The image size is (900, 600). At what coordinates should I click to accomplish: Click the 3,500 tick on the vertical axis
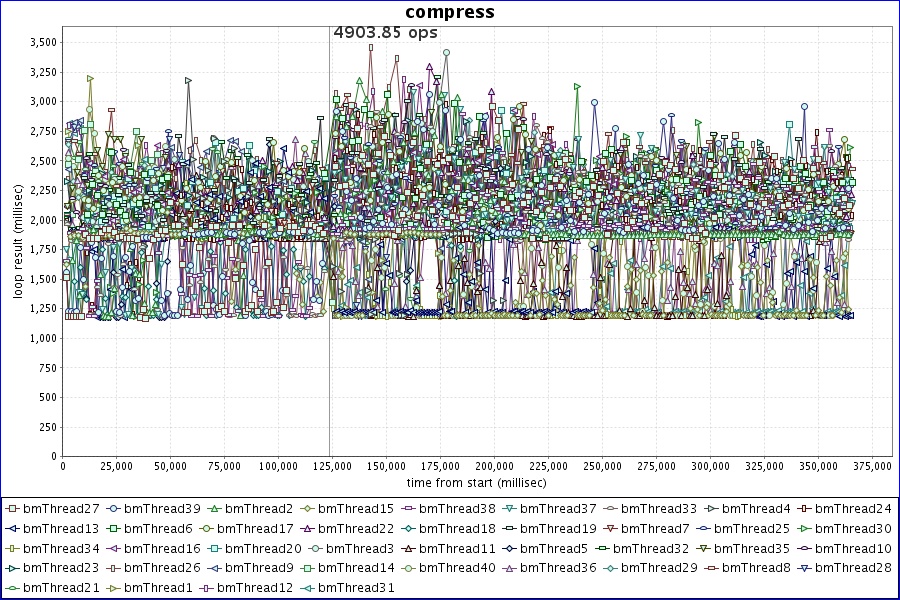click(43, 42)
